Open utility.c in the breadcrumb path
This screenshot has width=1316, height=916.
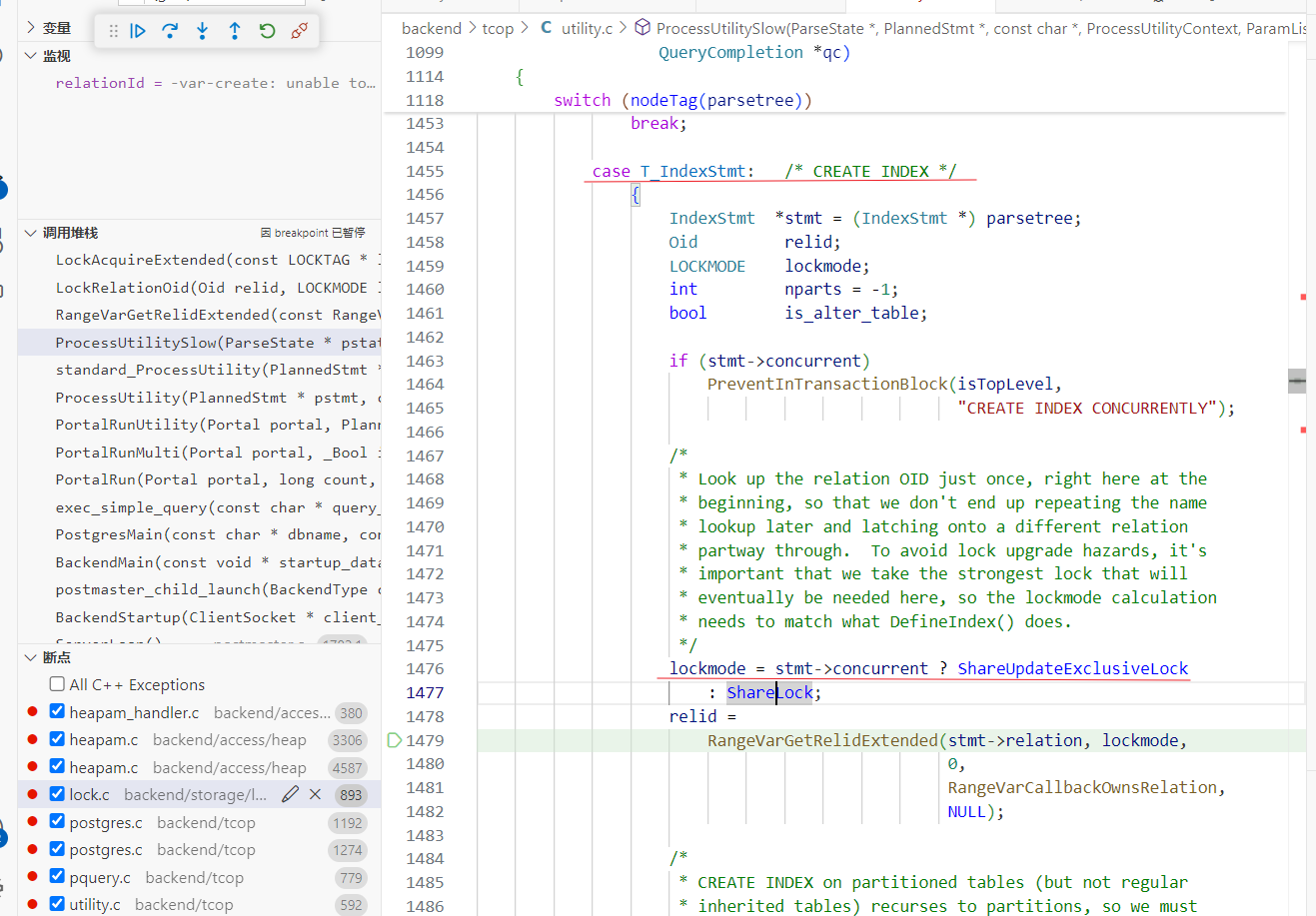[586, 28]
